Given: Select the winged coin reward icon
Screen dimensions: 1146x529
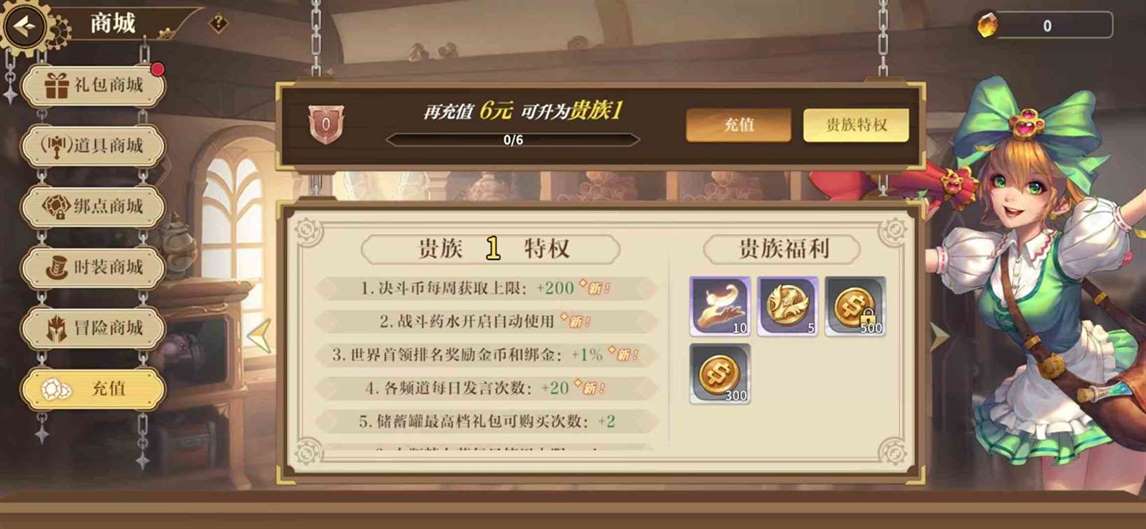Looking at the screenshot, I should 787,306.
